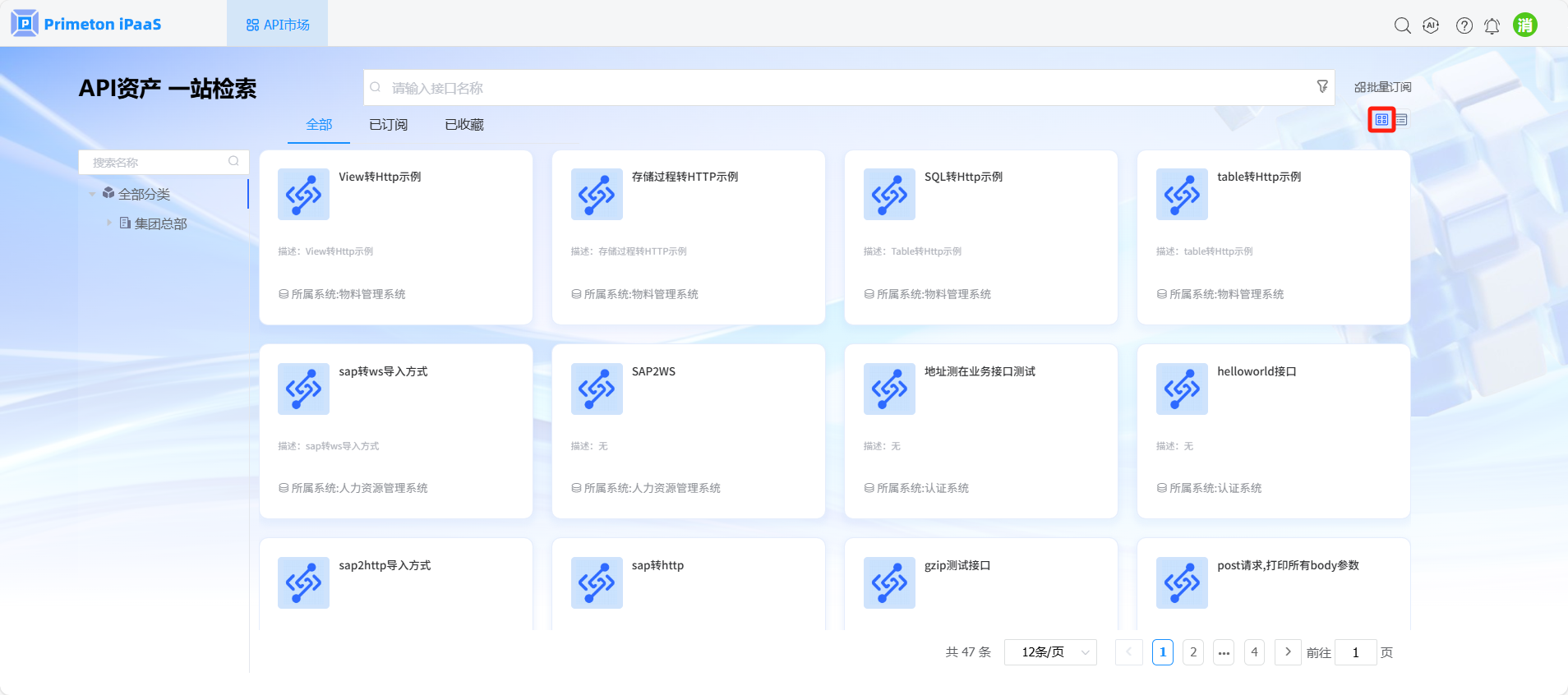
Task: Switch to card grid view
Action: tap(1381, 120)
